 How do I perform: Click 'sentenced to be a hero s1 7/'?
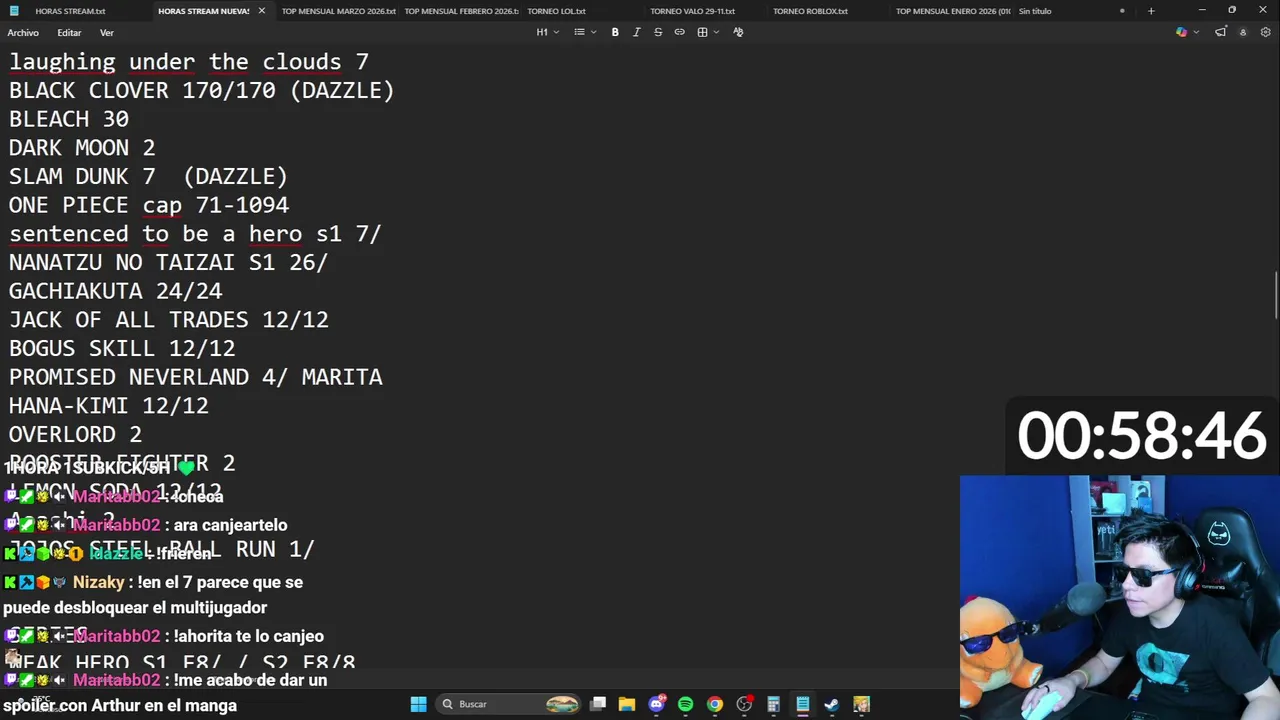[x=195, y=234]
